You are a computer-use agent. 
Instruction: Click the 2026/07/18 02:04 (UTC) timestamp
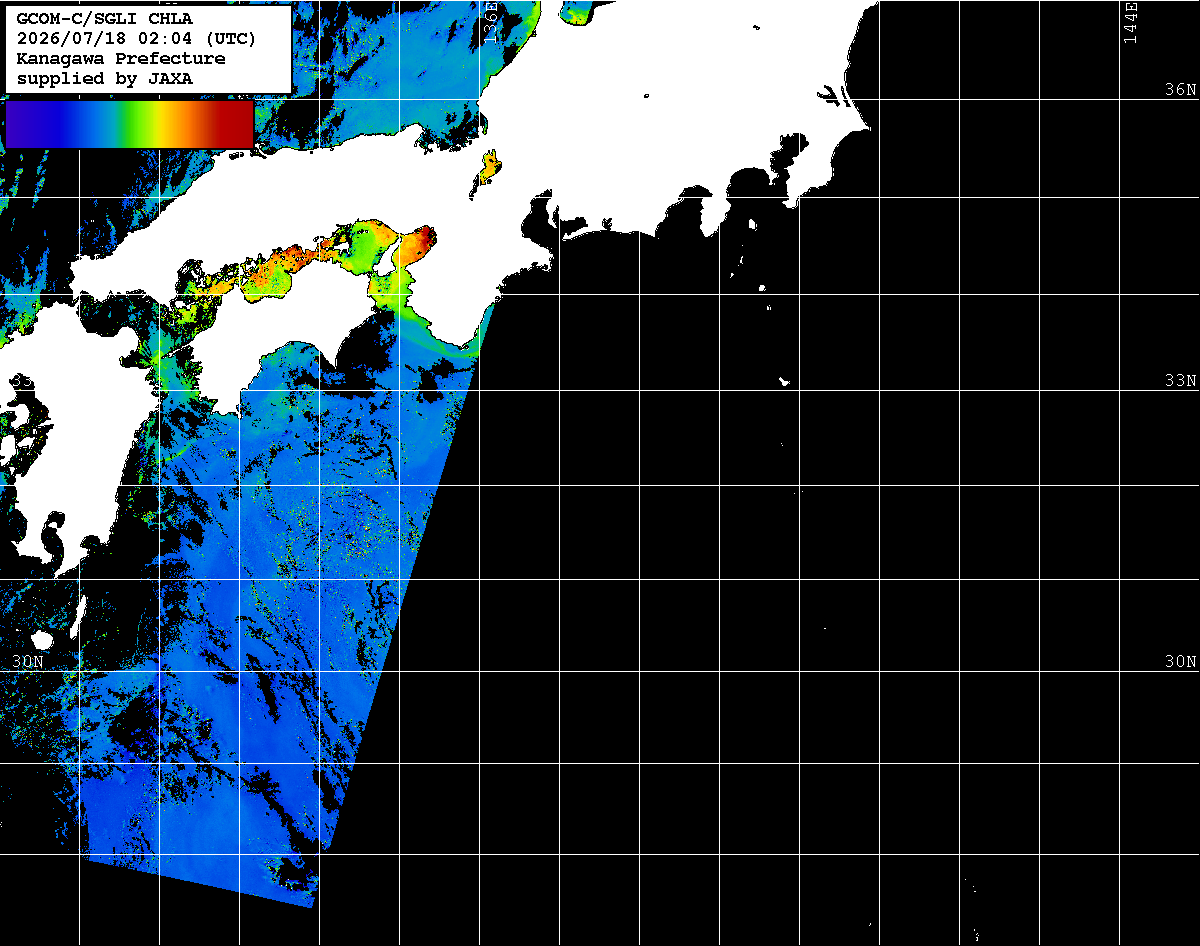click(137, 38)
